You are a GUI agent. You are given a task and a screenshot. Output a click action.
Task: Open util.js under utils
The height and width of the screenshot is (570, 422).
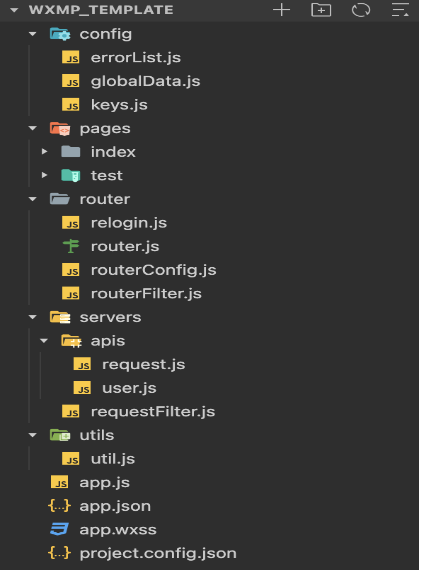point(113,459)
